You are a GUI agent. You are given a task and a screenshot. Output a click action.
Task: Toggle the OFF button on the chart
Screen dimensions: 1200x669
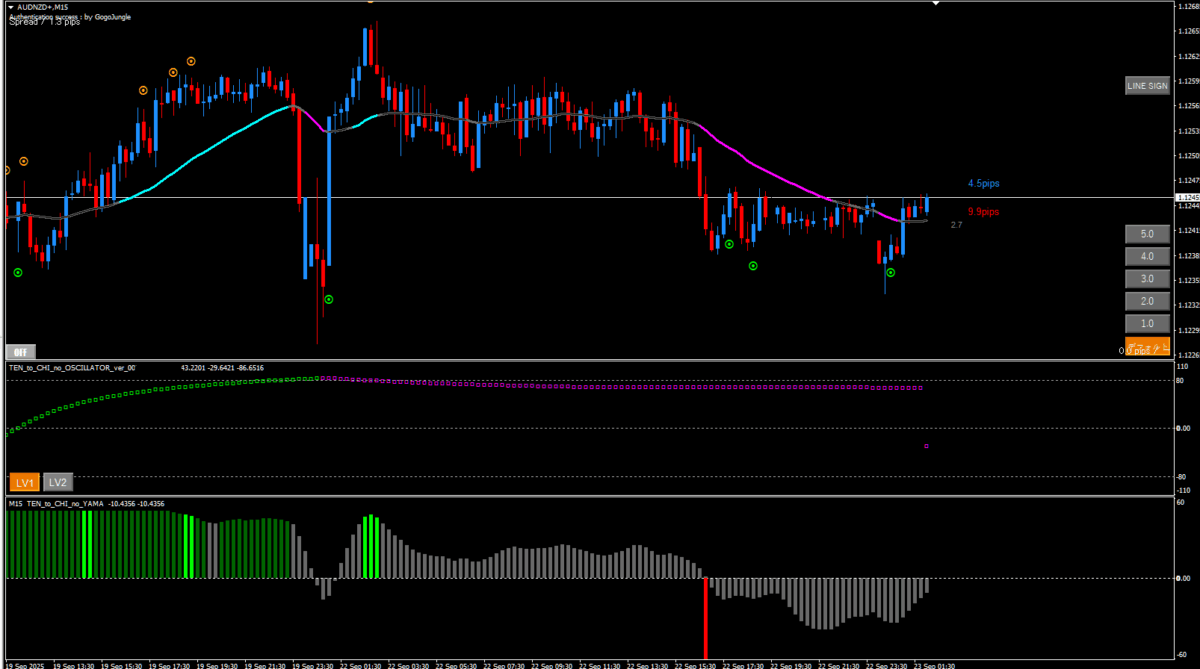click(x=19, y=351)
